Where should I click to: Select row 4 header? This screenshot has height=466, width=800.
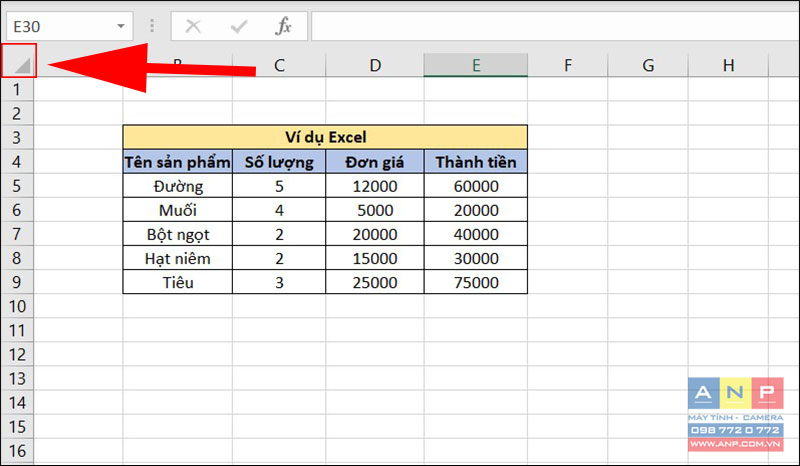[x=17, y=162]
